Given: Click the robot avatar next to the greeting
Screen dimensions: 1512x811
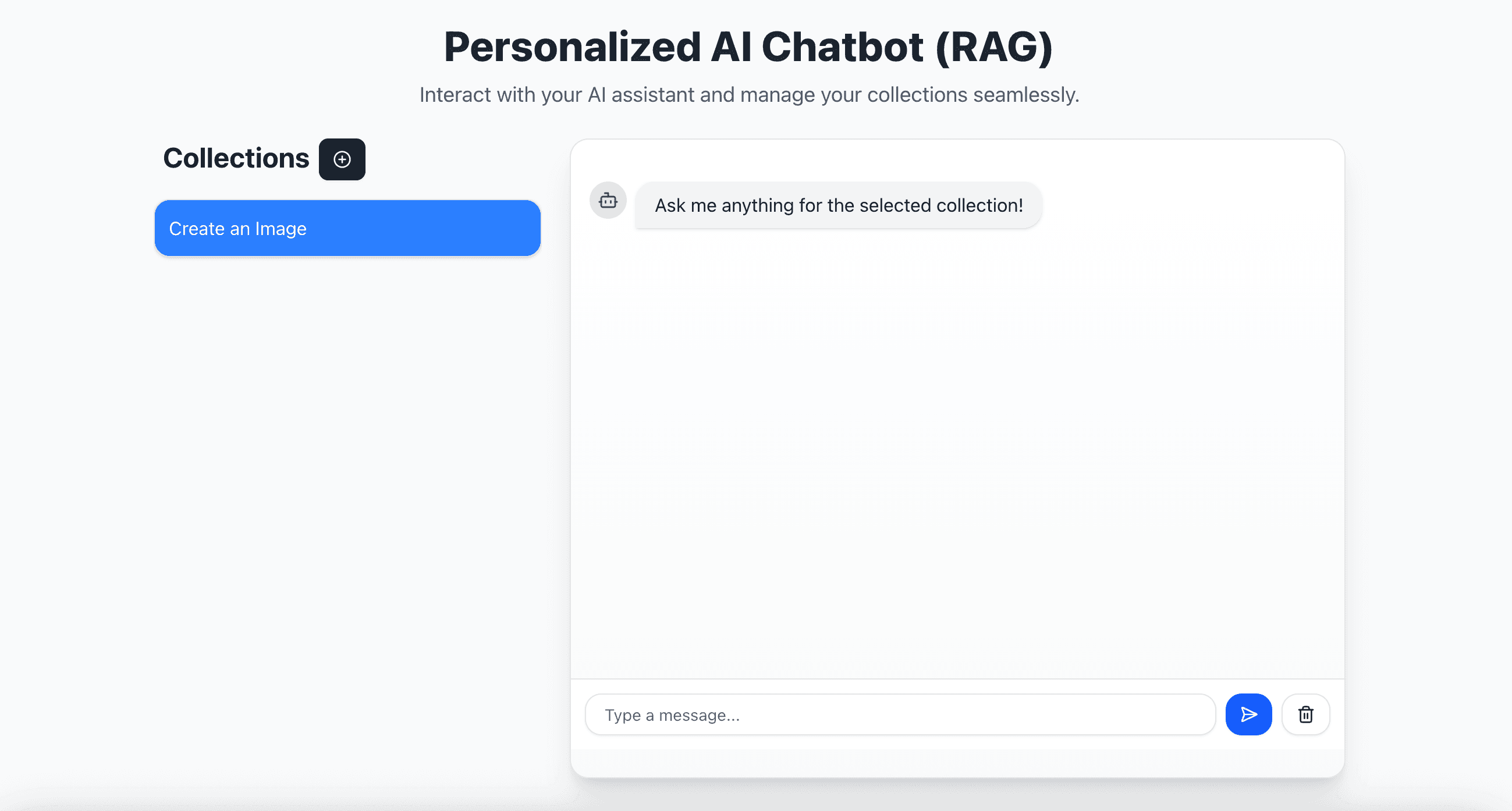Looking at the screenshot, I should pos(608,200).
